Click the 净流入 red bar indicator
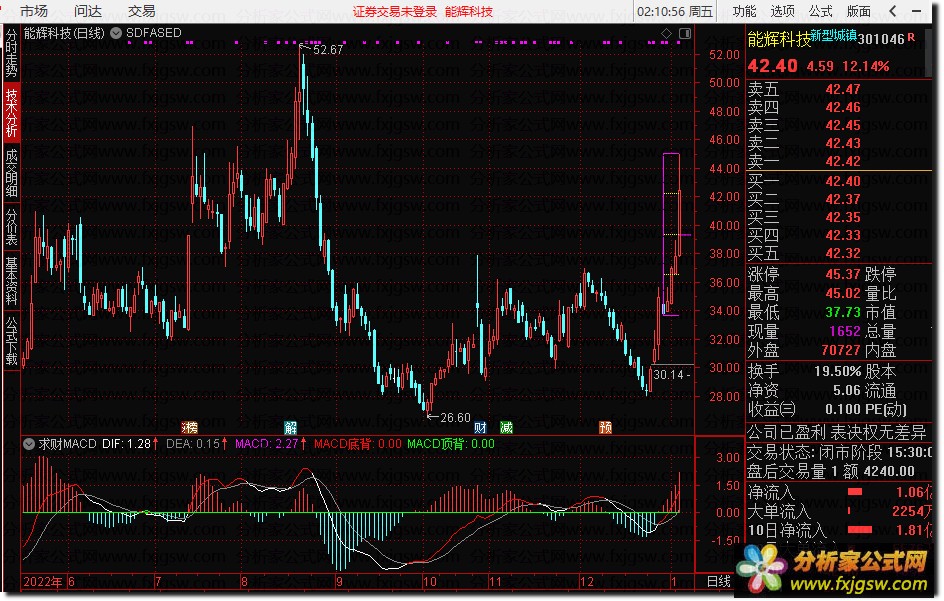 pos(855,492)
